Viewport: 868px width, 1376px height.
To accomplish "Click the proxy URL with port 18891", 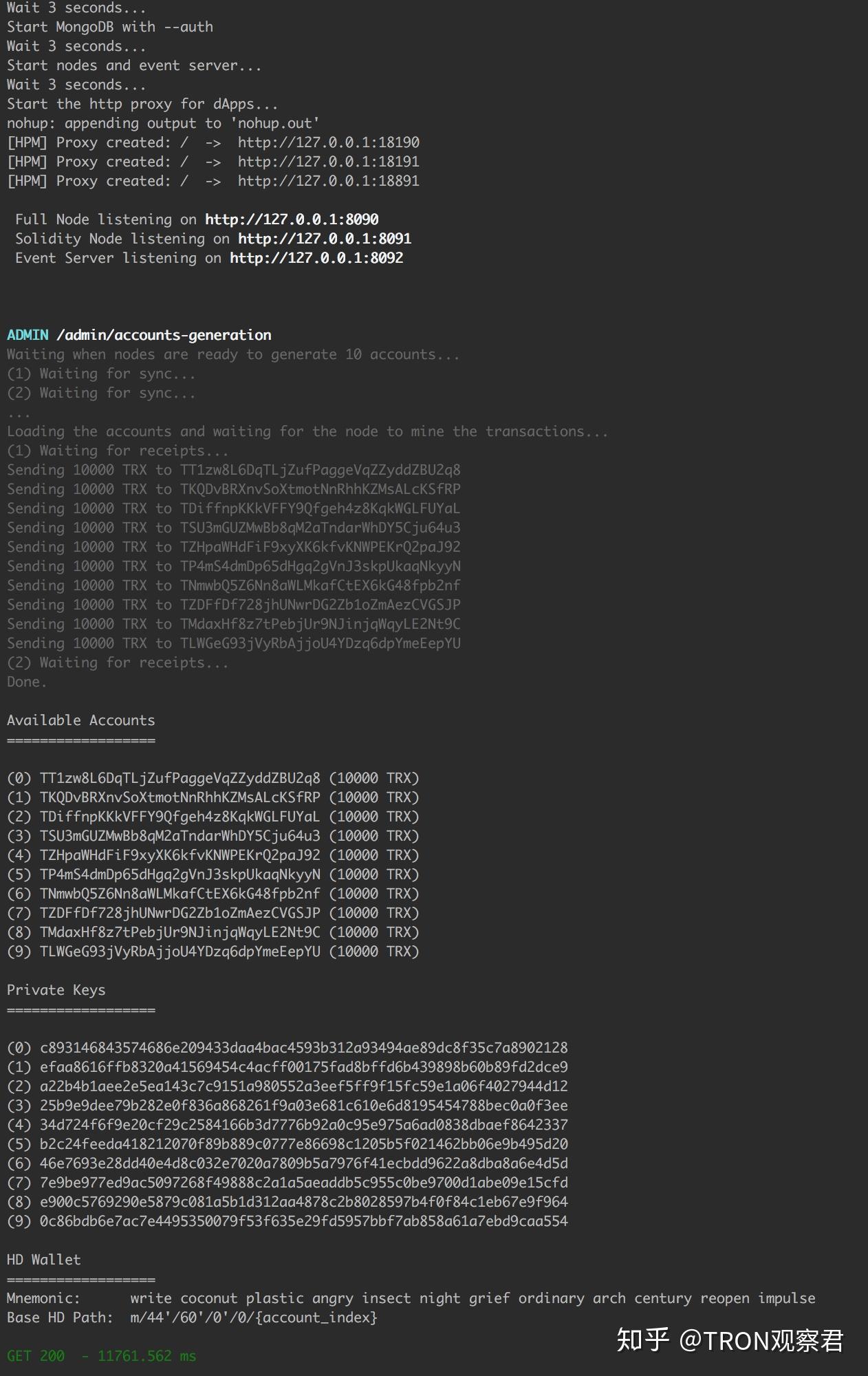I will tap(328, 181).
